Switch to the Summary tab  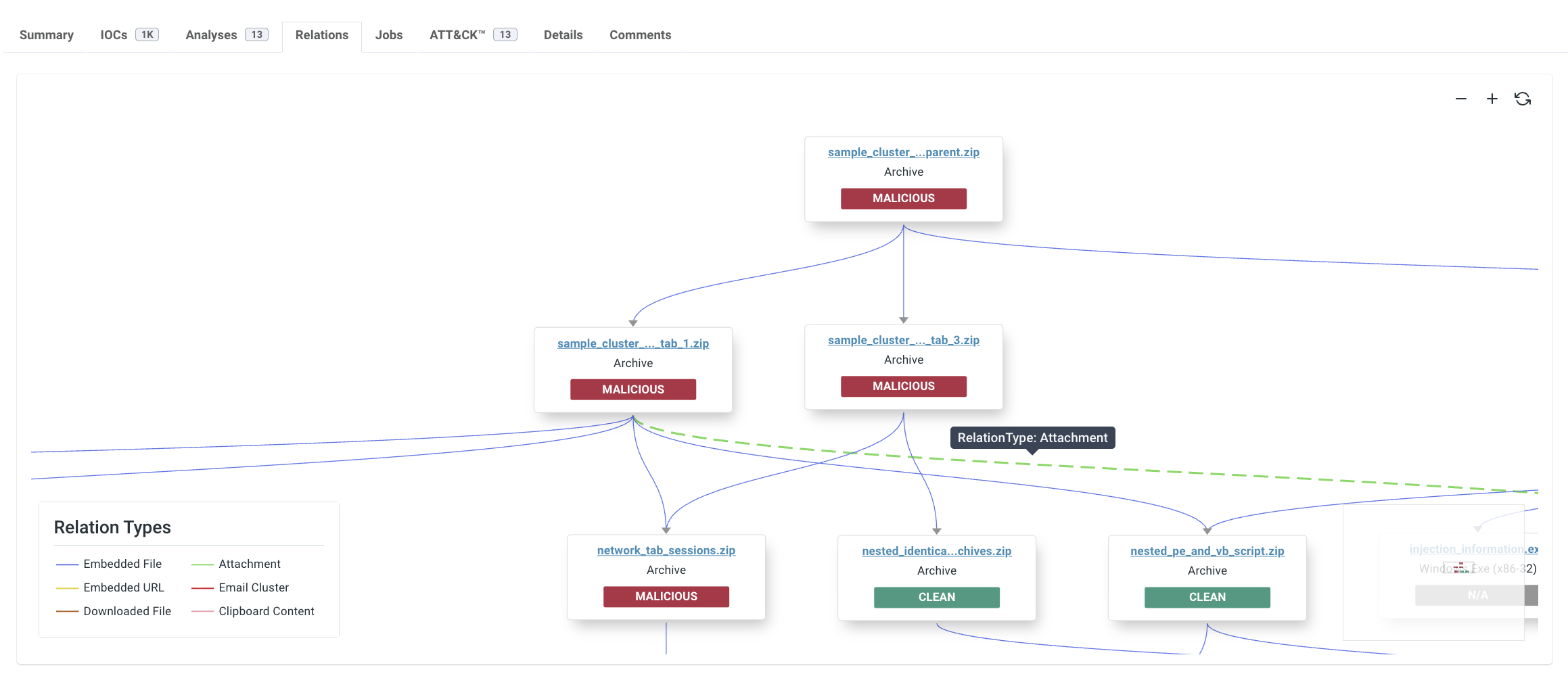coord(46,34)
